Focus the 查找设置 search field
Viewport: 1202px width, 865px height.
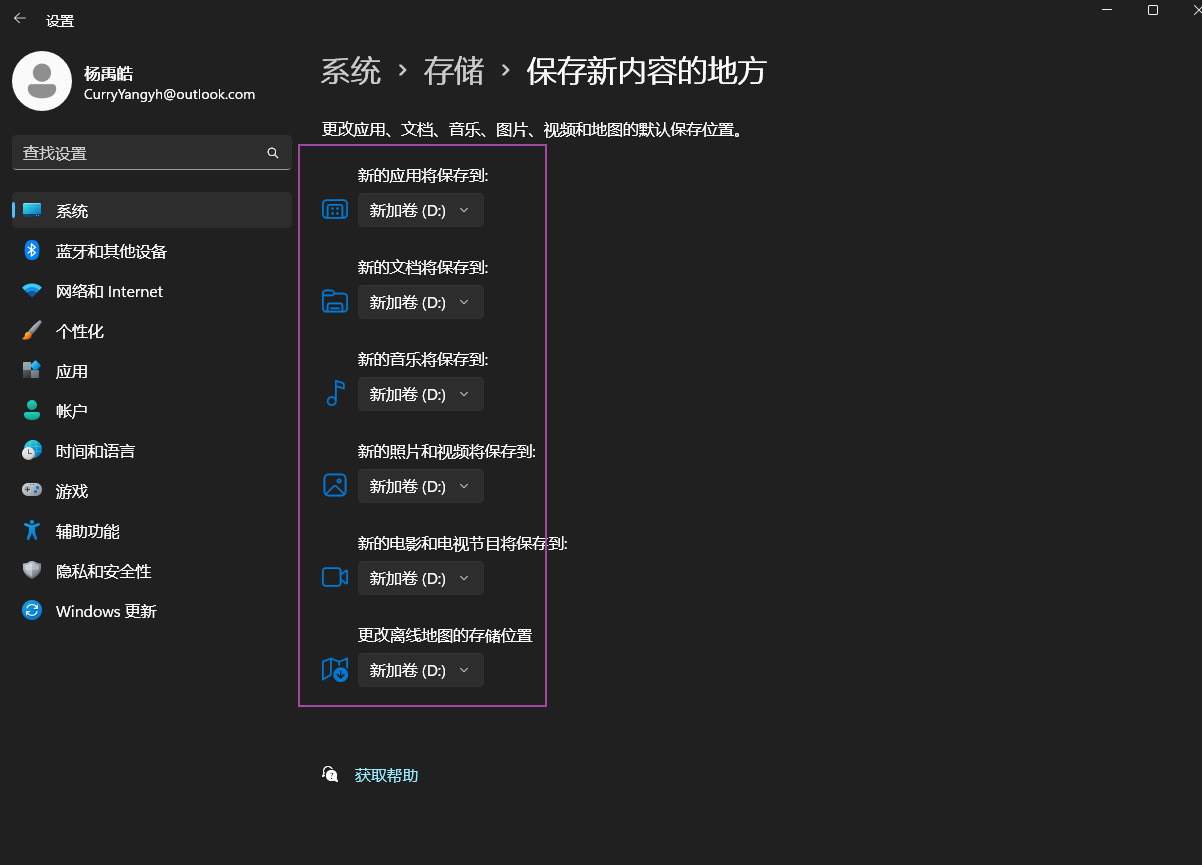click(152, 153)
